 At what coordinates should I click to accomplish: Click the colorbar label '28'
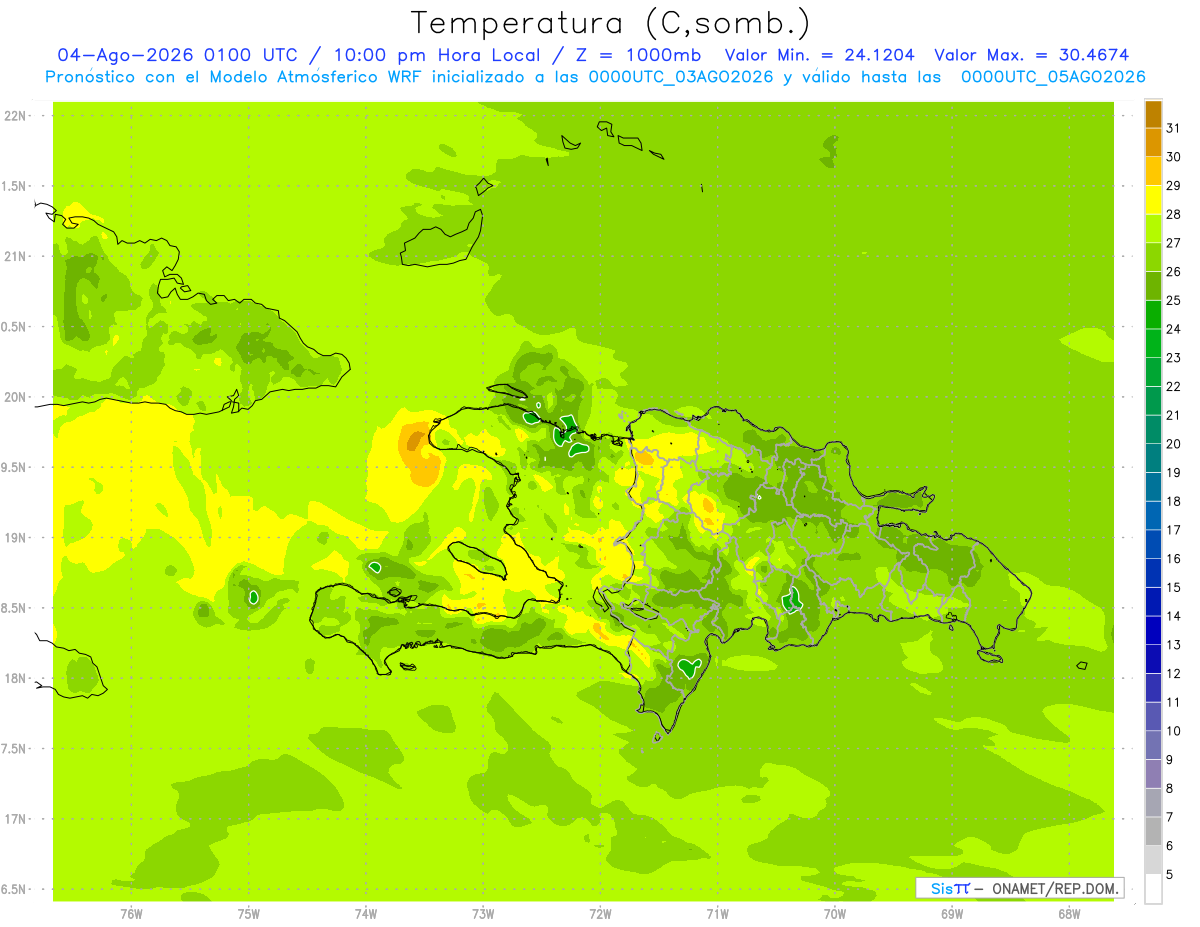click(x=1173, y=214)
